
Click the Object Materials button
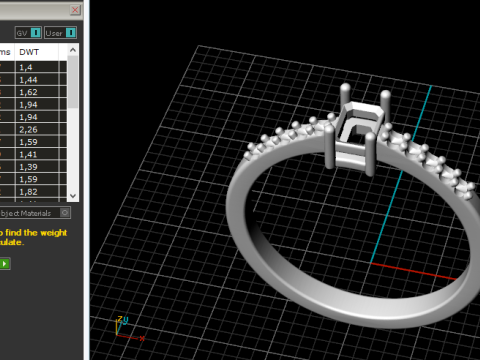tap(35, 213)
